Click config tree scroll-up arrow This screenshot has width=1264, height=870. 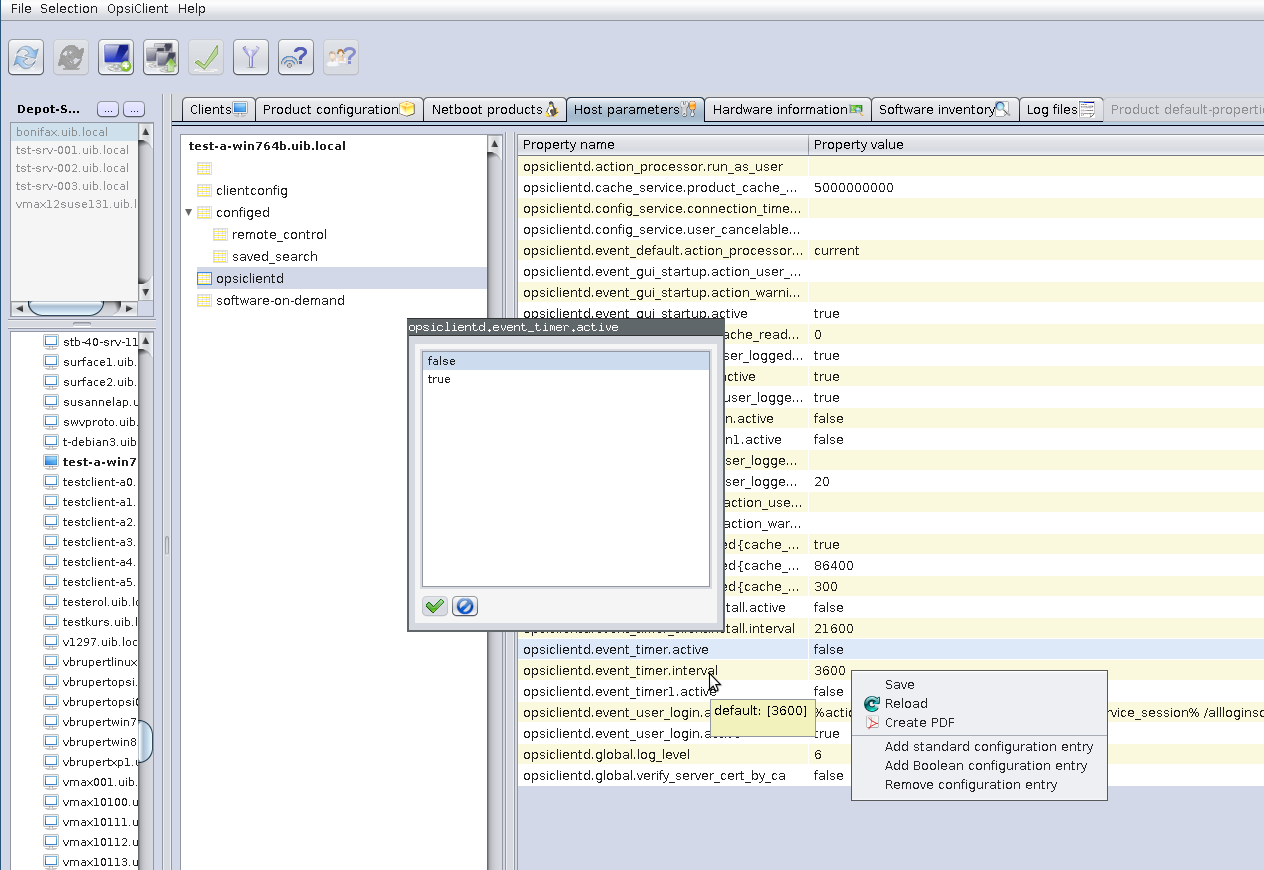(x=494, y=146)
